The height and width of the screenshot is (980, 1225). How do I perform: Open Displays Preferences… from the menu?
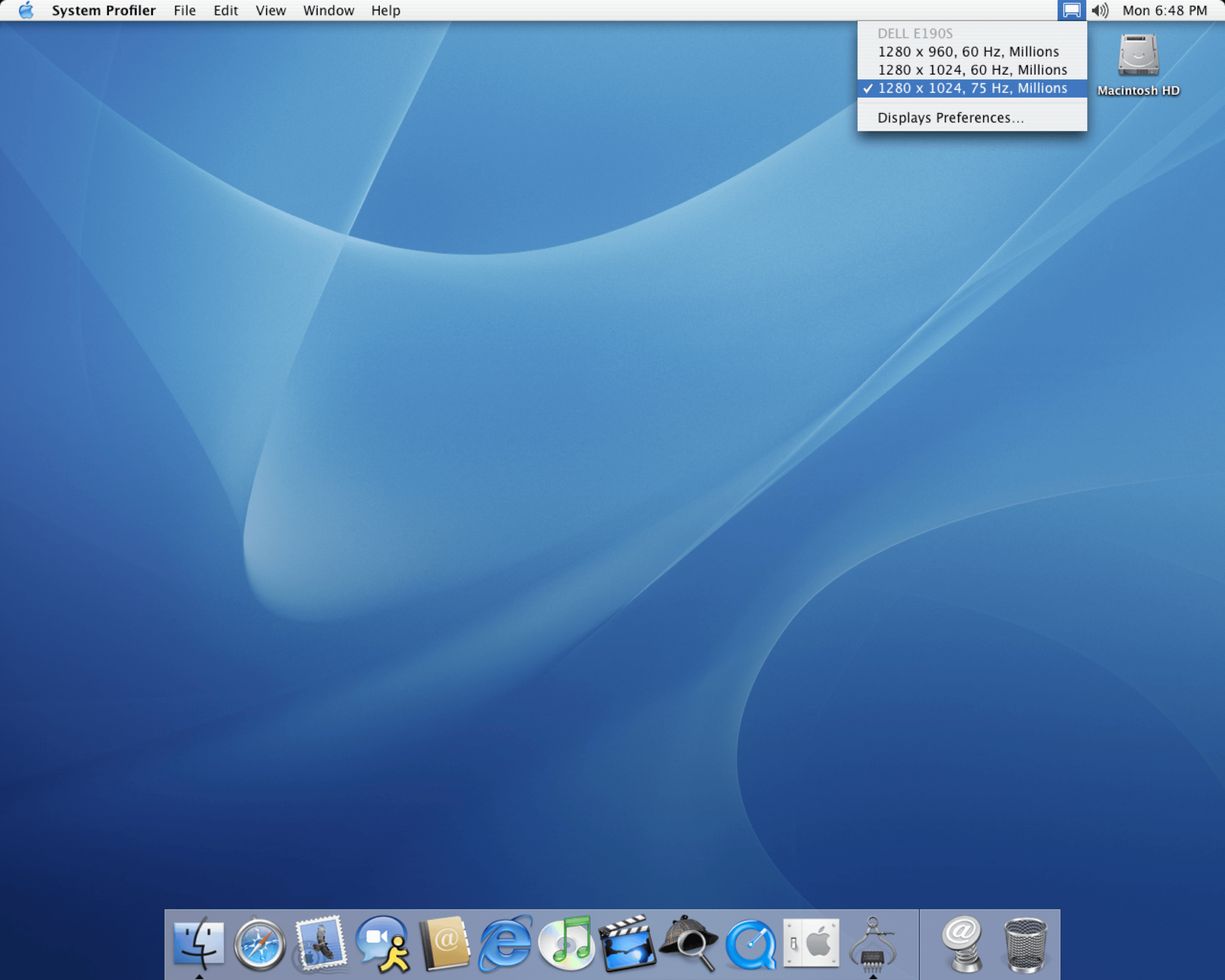[x=972, y=118]
